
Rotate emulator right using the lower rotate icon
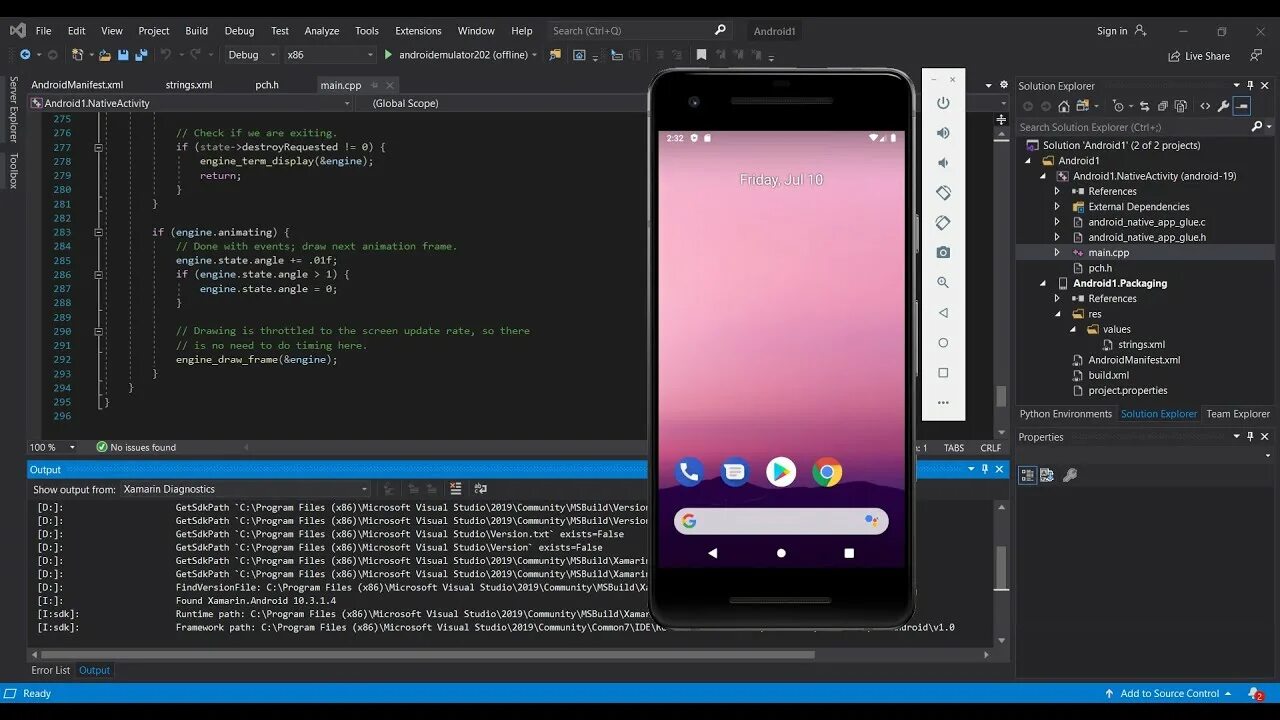pyautogui.click(x=943, y=223)
